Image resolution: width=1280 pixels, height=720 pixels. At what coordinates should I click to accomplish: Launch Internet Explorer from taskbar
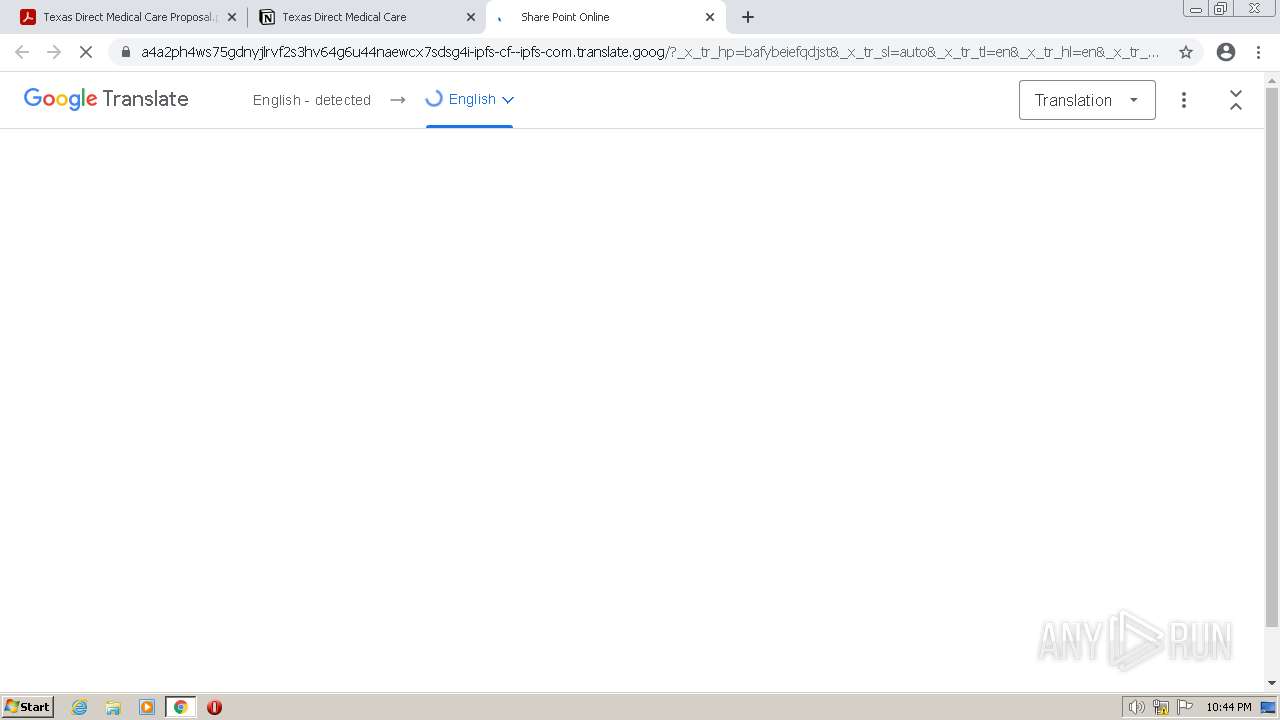[80, 707]
